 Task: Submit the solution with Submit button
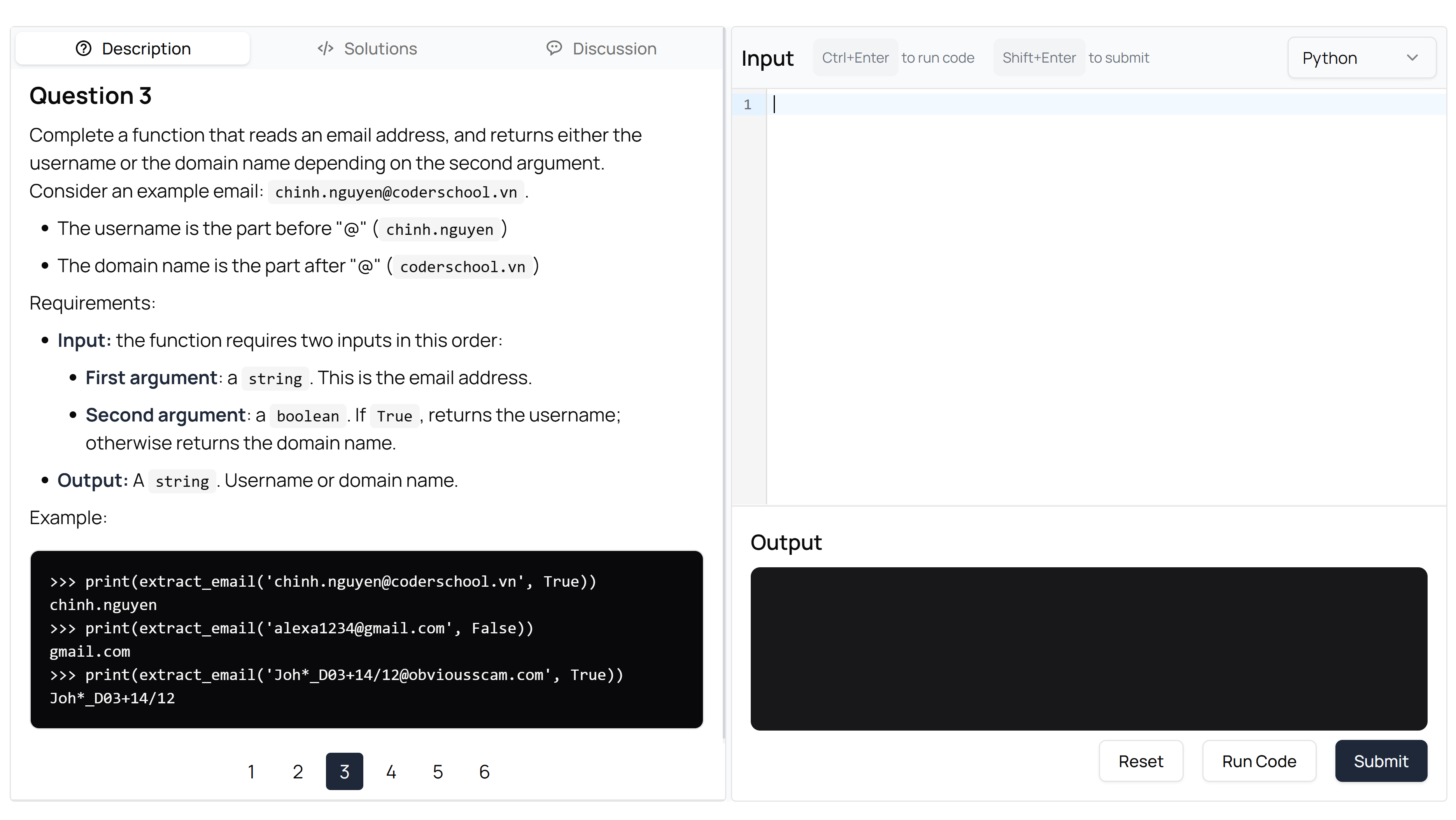1381,761
